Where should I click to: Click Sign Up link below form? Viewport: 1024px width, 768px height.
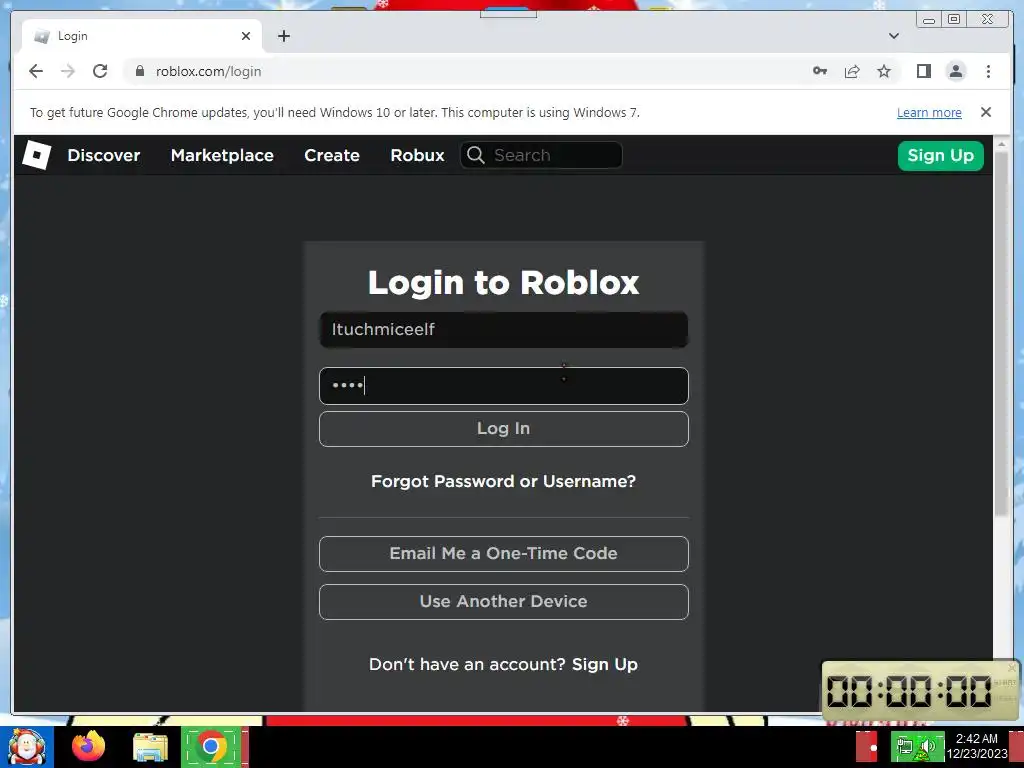click(x=605, y=664)
